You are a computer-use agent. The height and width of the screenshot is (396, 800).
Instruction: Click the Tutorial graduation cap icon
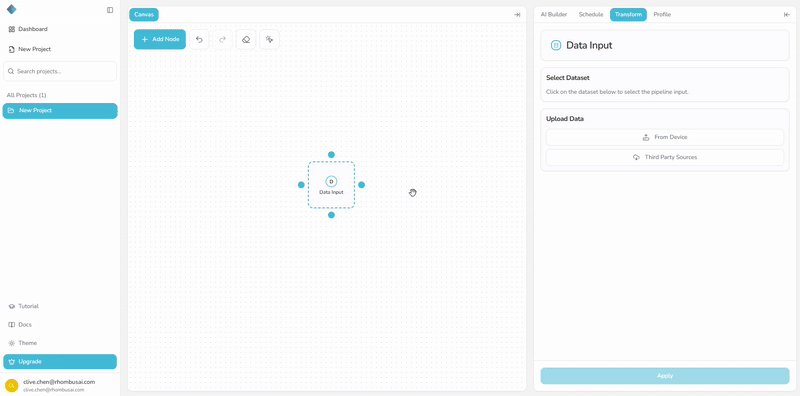[12, 306]
